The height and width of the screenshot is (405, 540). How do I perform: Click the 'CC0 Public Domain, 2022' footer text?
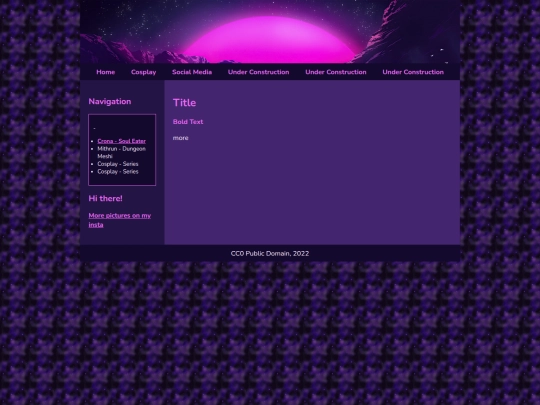click(x=270, y=253)
